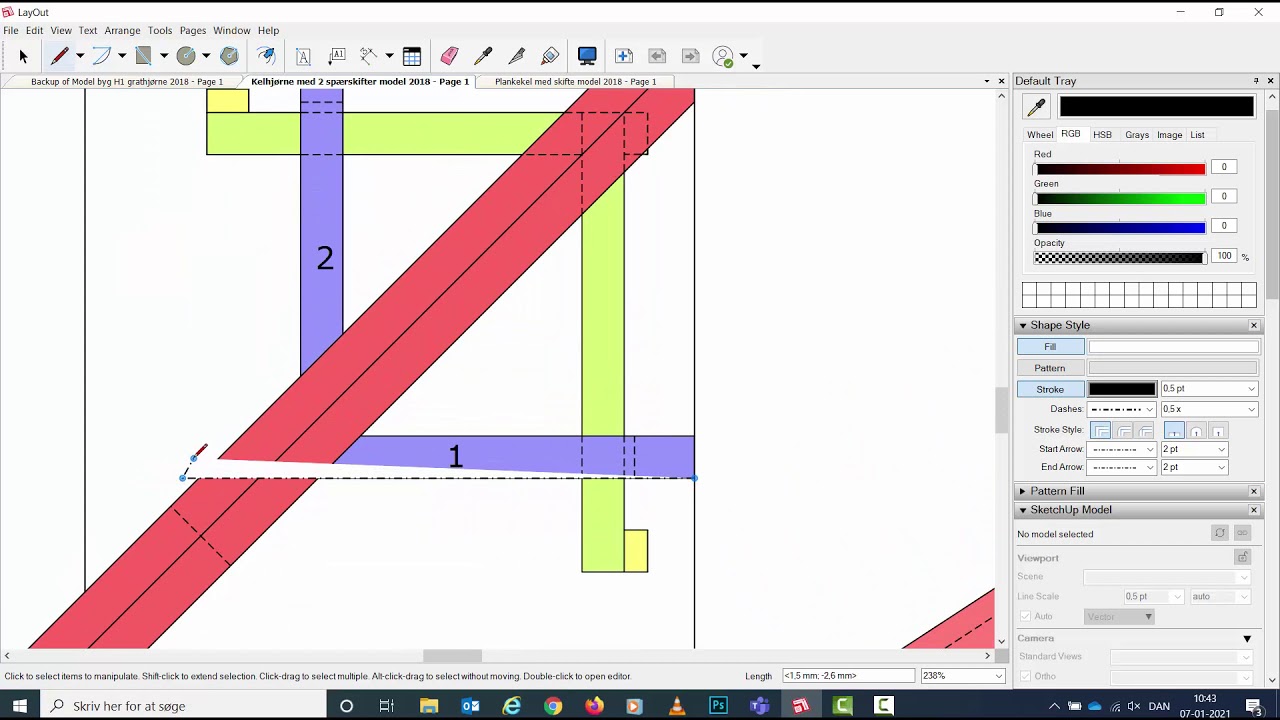The width and height of the screenshot is (1280, 720).
Task: Open Photoshop from the taskbar
Action: click(x=718, y=706)
